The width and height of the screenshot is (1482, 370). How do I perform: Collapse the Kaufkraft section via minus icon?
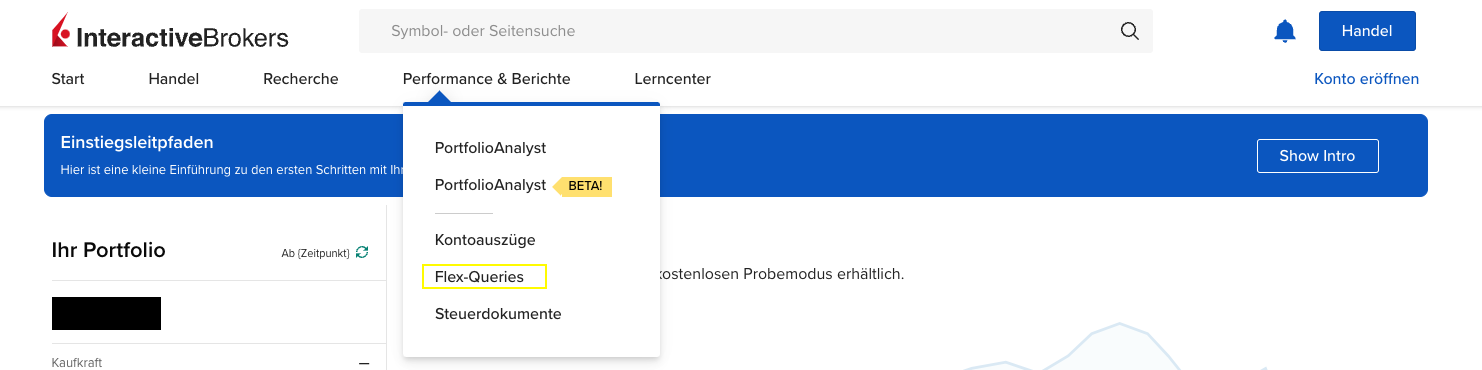[x=364, y=363]
